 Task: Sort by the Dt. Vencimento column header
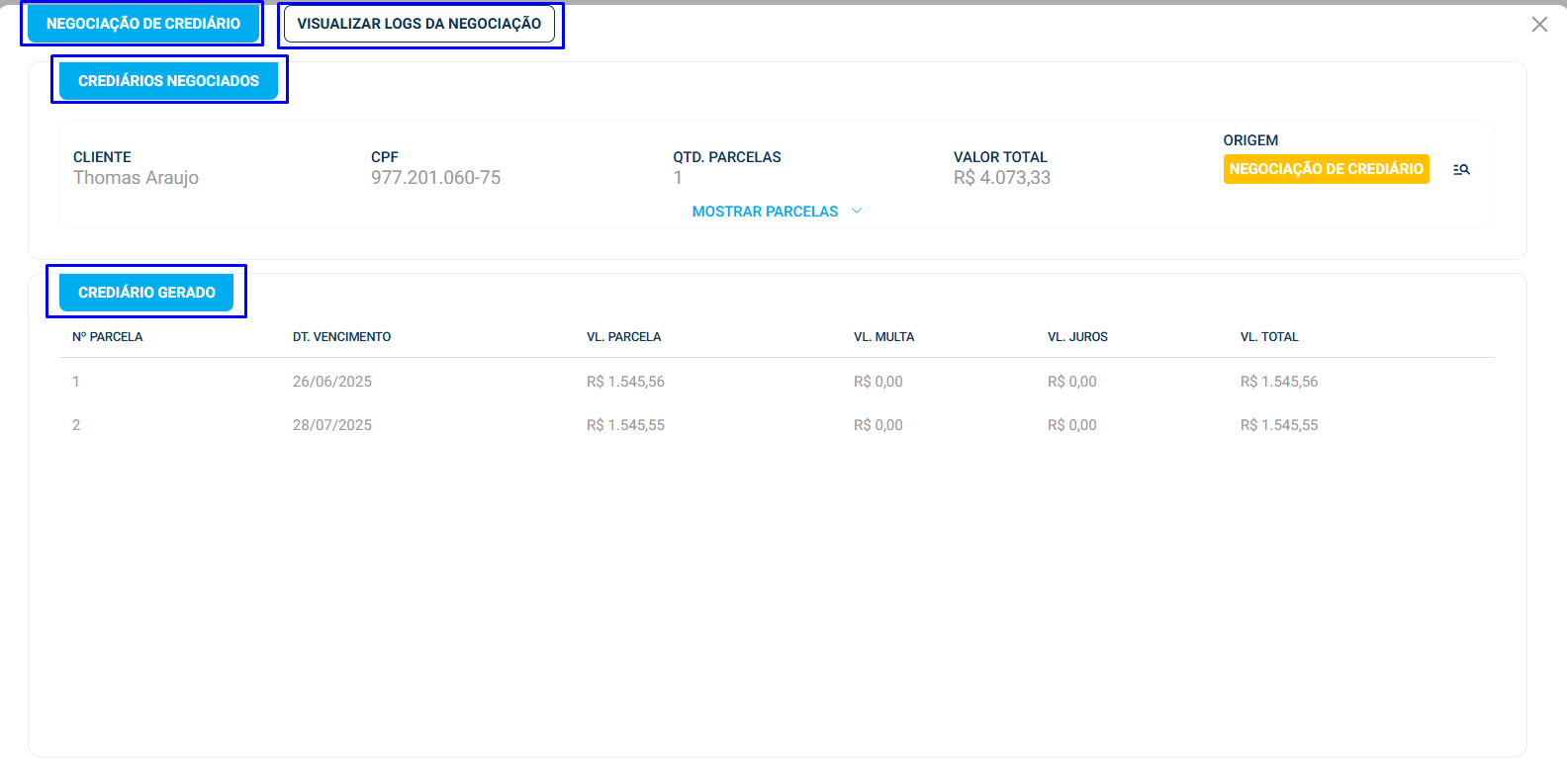tap(341, 337)
